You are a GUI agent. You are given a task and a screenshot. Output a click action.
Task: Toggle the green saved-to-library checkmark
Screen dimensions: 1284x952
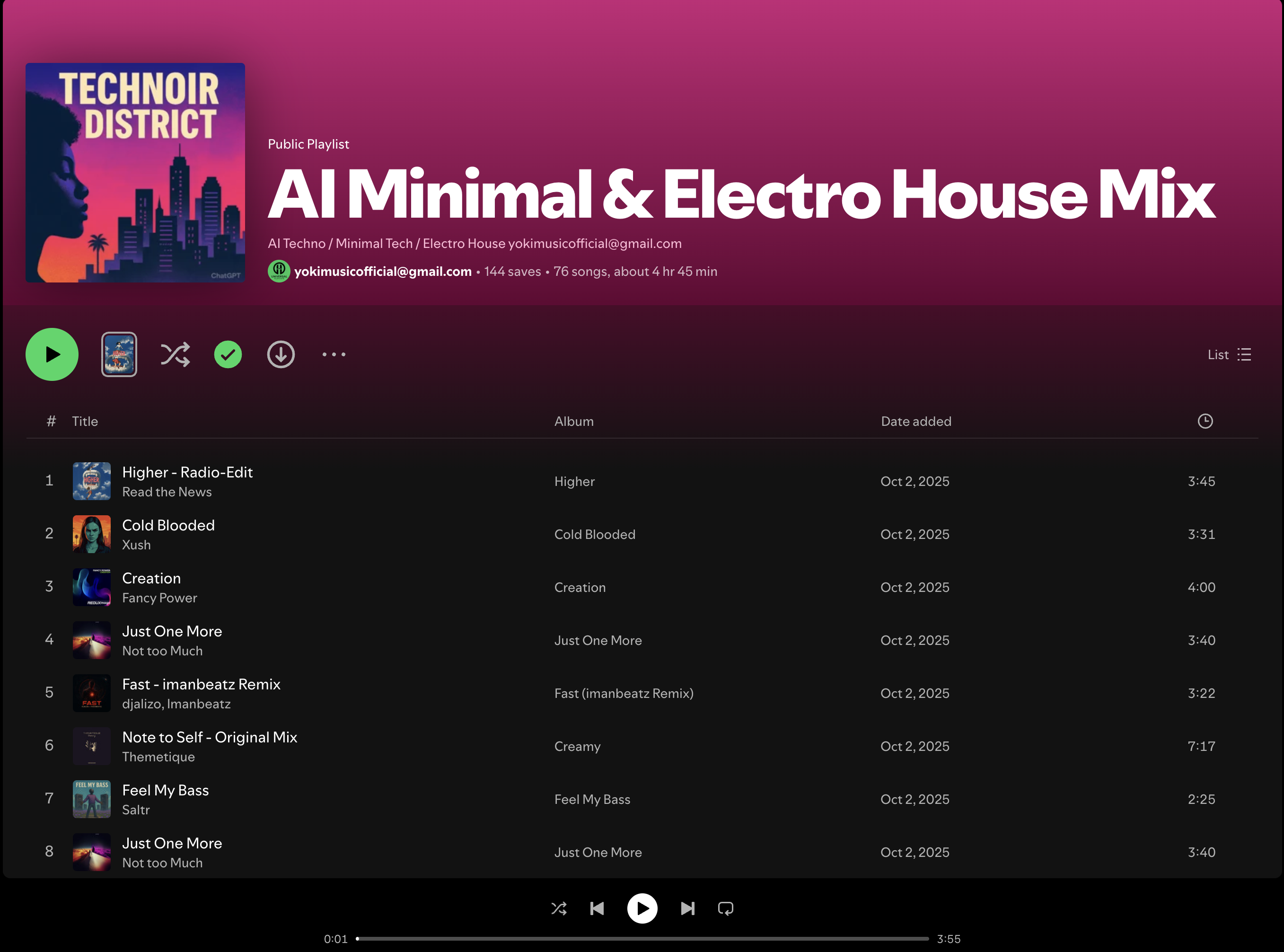(228, 354)
